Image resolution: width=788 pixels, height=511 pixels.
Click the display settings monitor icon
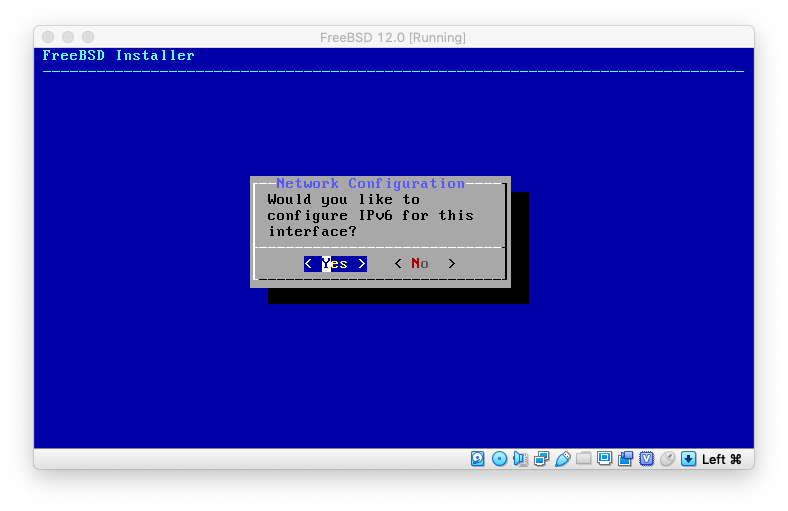coord(604,459)
